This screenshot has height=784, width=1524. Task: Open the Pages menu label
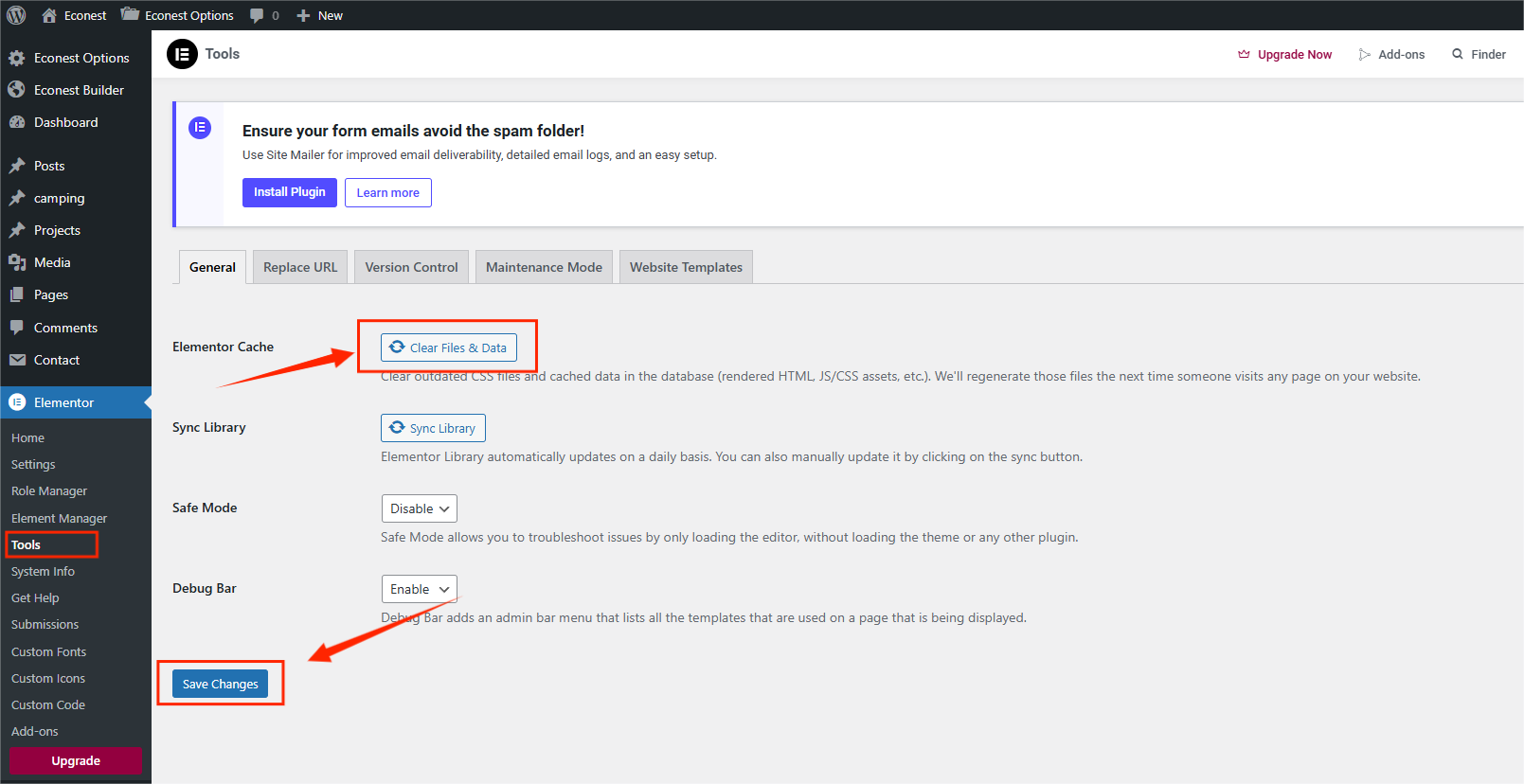(x=51, y=294)
